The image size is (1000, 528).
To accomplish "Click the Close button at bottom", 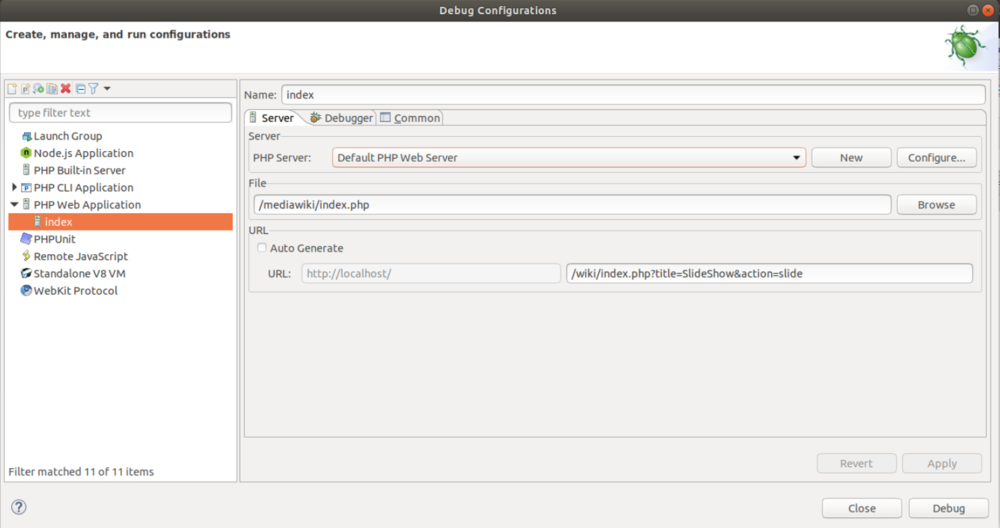I will tap(862, 508).
